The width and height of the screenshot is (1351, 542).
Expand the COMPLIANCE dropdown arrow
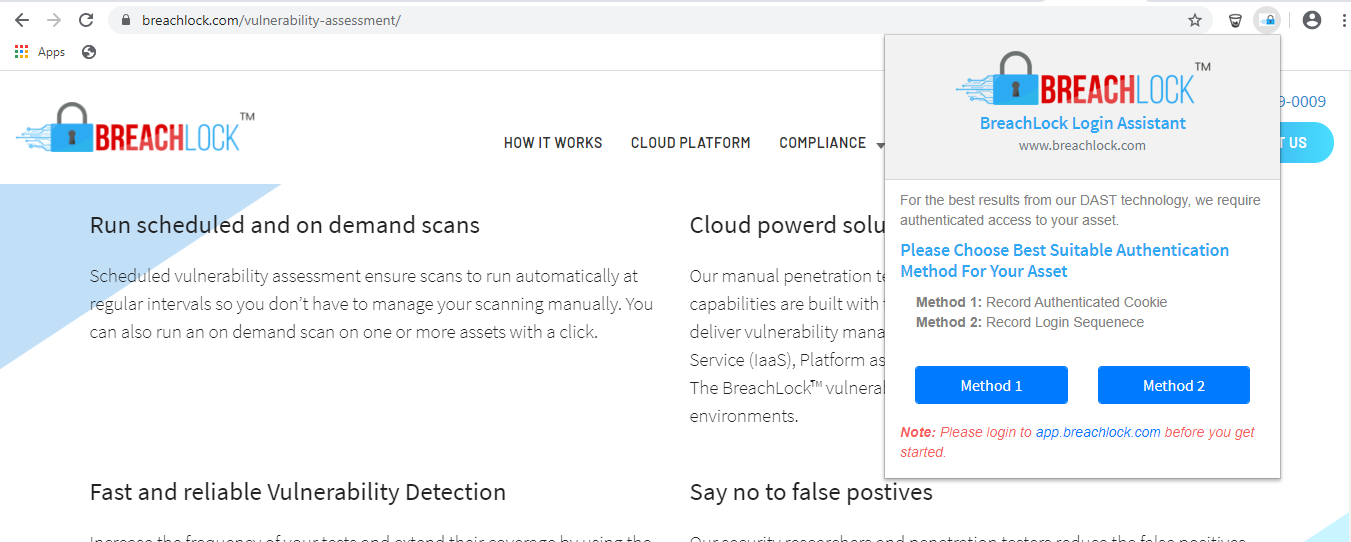[880, 145]
